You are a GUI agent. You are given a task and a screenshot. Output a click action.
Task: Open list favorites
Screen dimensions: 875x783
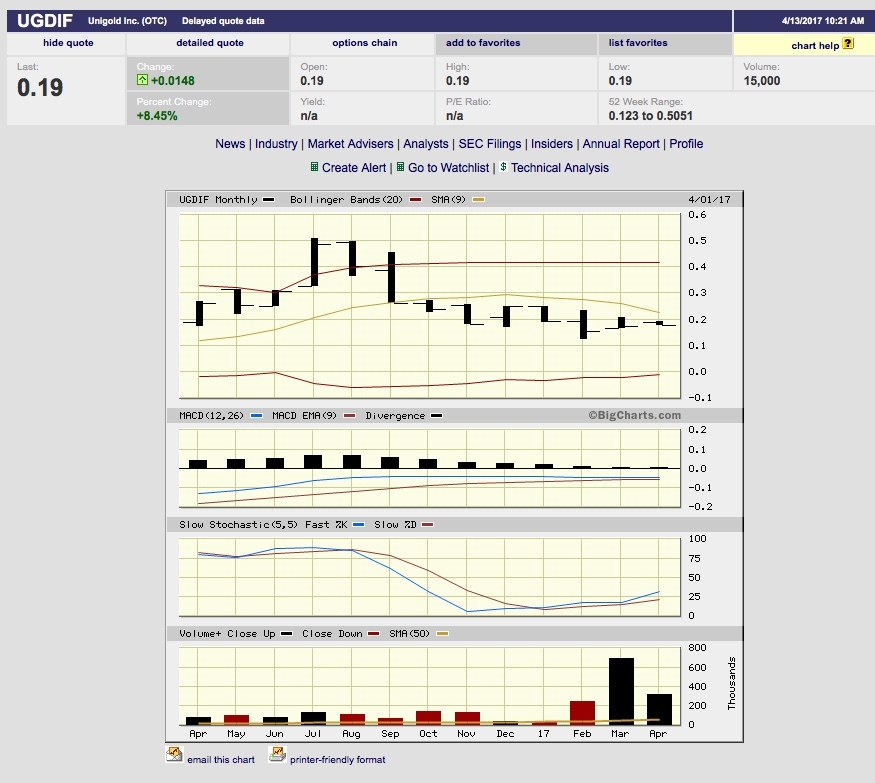coord(638,43)
